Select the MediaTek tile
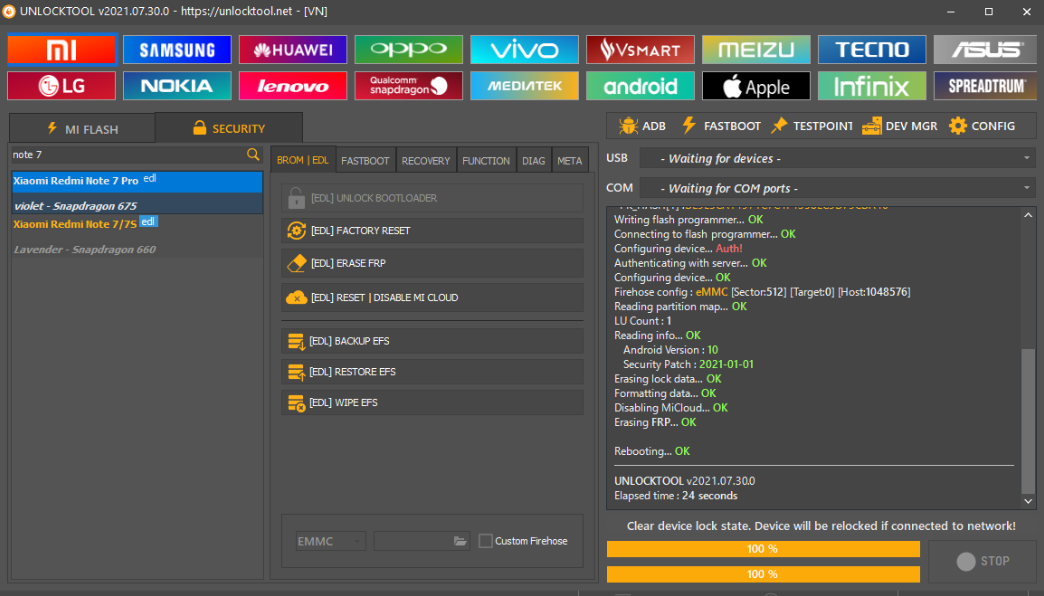Screen dimensions: 1044x596 click(525, 86)
